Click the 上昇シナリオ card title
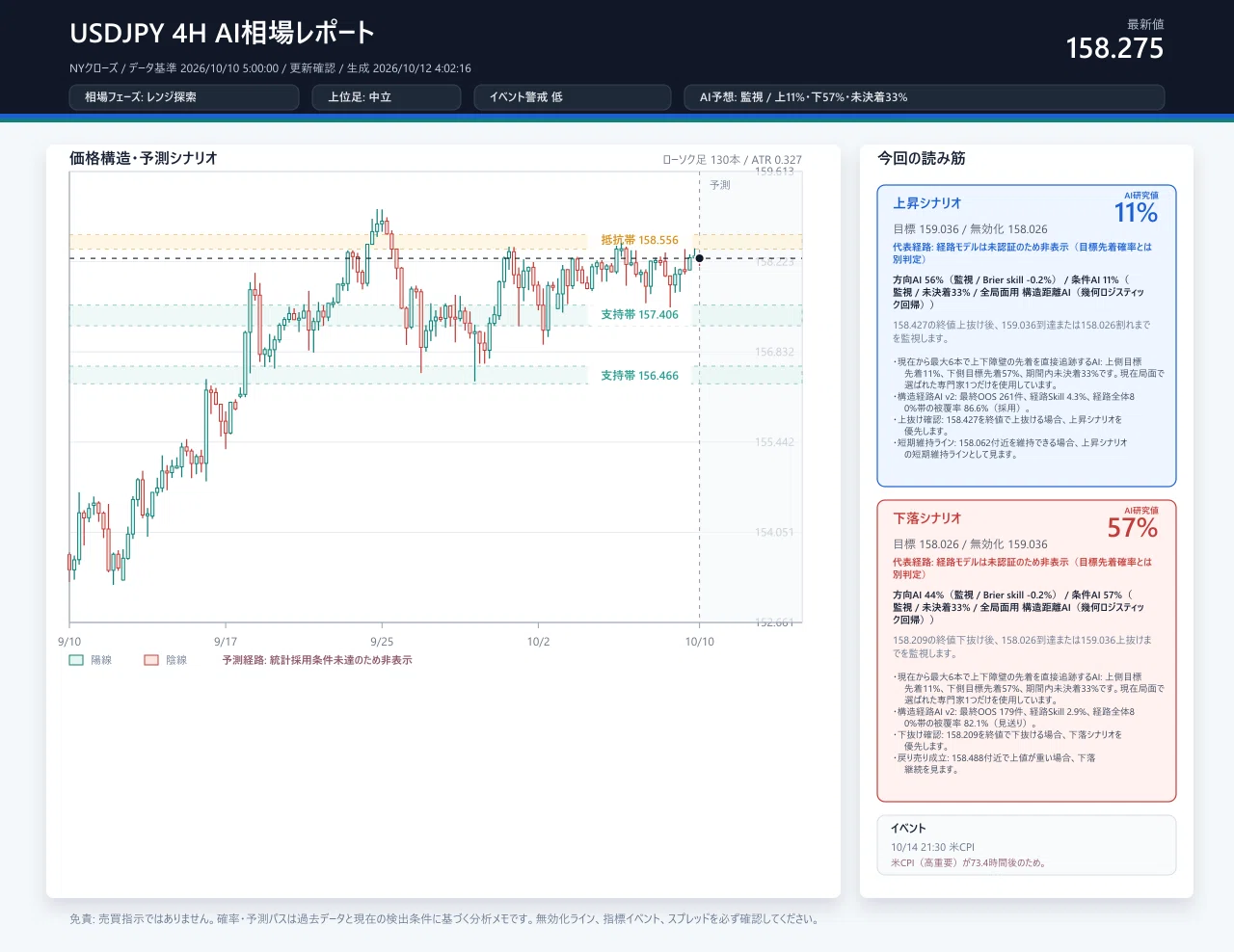1234x952 pixels. (926, 203)
